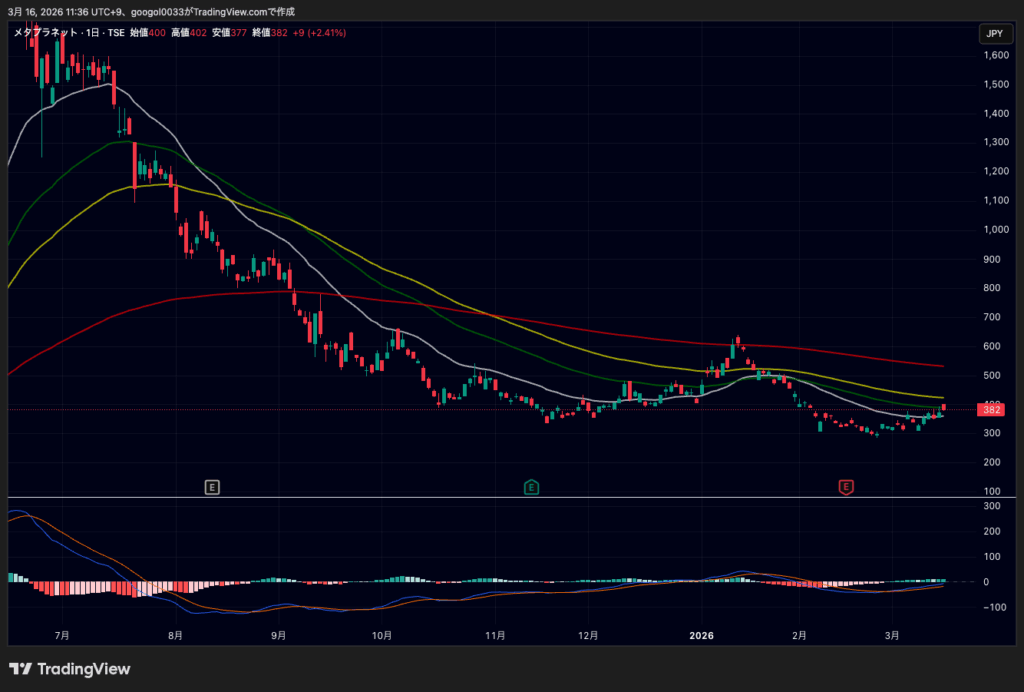
Task: Open the JPY currency selector
Action: coord(993,34)
